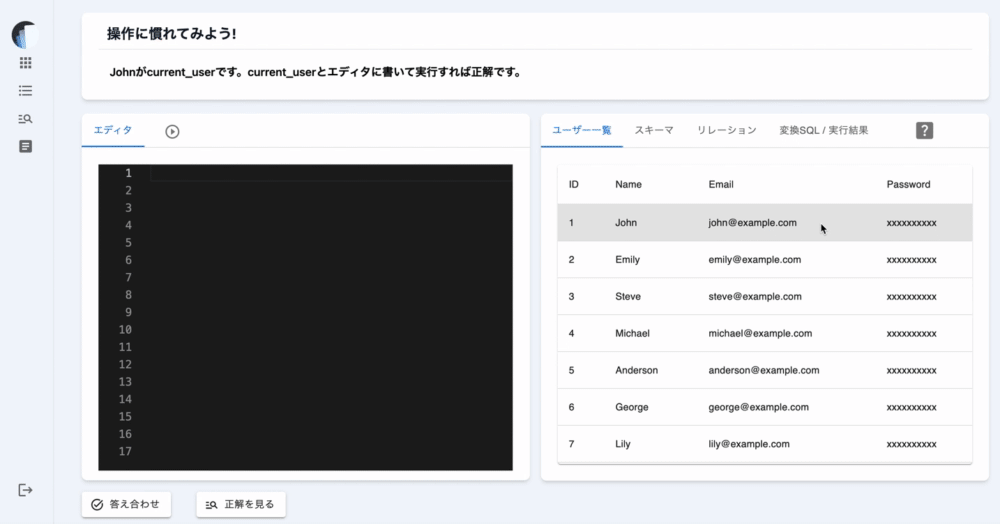1000x524 pixels.
Task: Click the password cell in Steve's row
Action: (911, 296)
